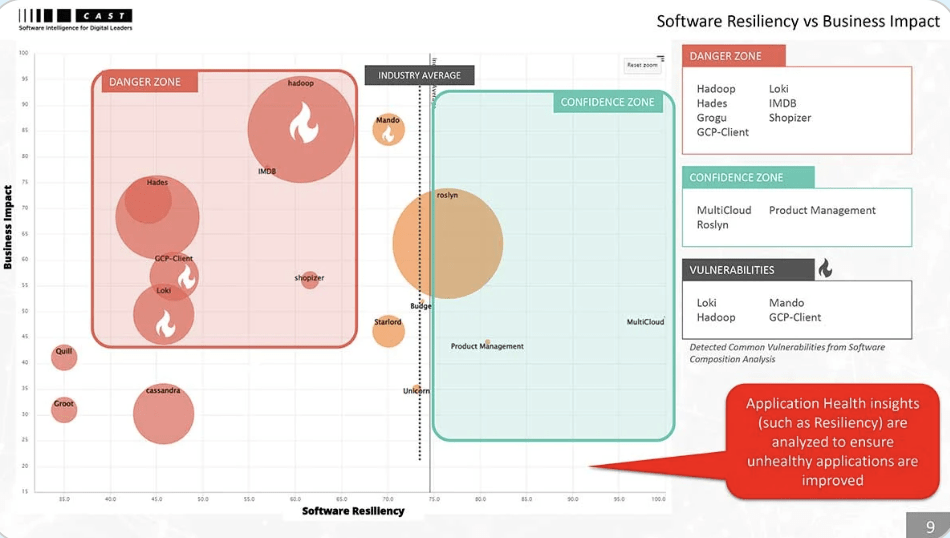Click the red Application Health insights callout
This screenshot has width=950, height=538.
tap(832, 442)
